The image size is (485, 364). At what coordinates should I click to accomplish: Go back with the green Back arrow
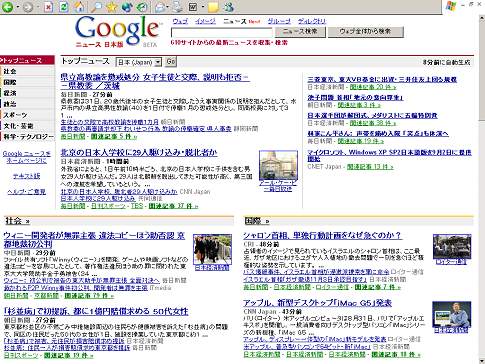click(x=7, y=7)
